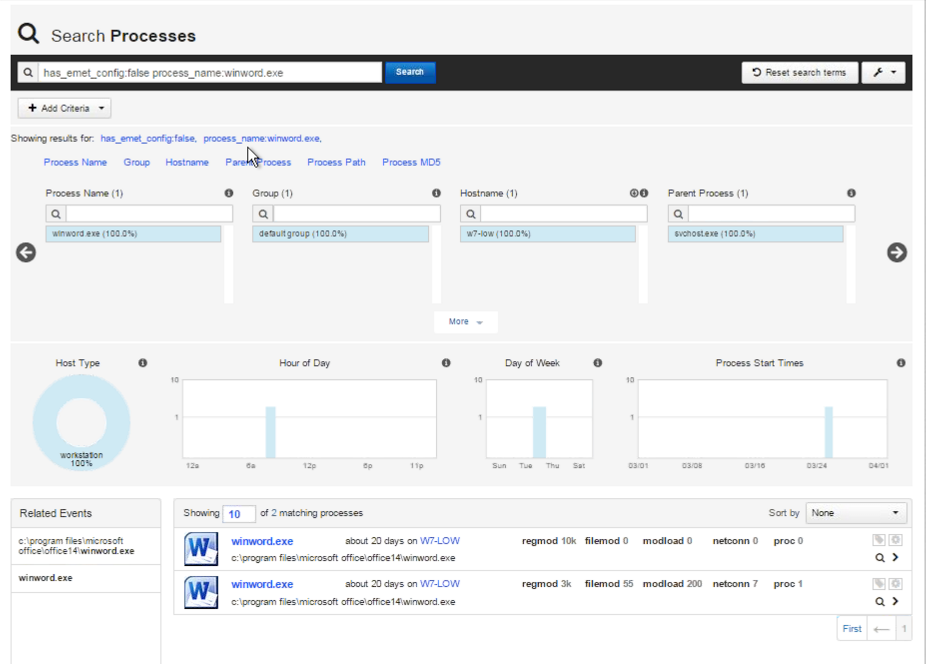The width and height of the screenshot is (926, 664).
Task: Open the Sort by dropdown
Action: point(856,513)
